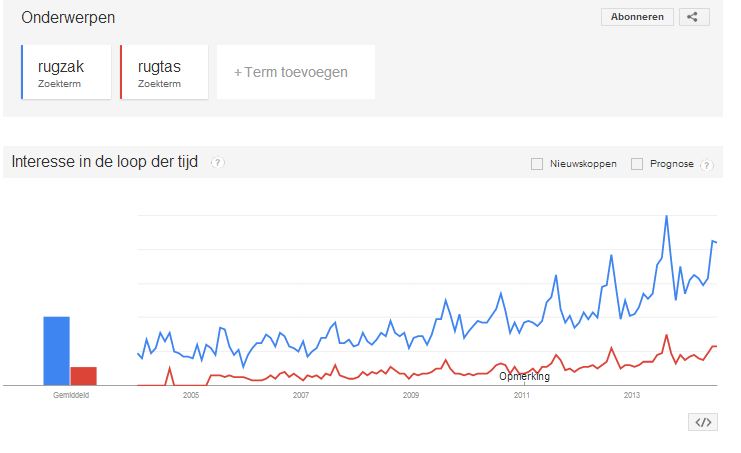Enable the Nieuwskoppen checkbox
This screenshot has height=453, width=741.
537,163
